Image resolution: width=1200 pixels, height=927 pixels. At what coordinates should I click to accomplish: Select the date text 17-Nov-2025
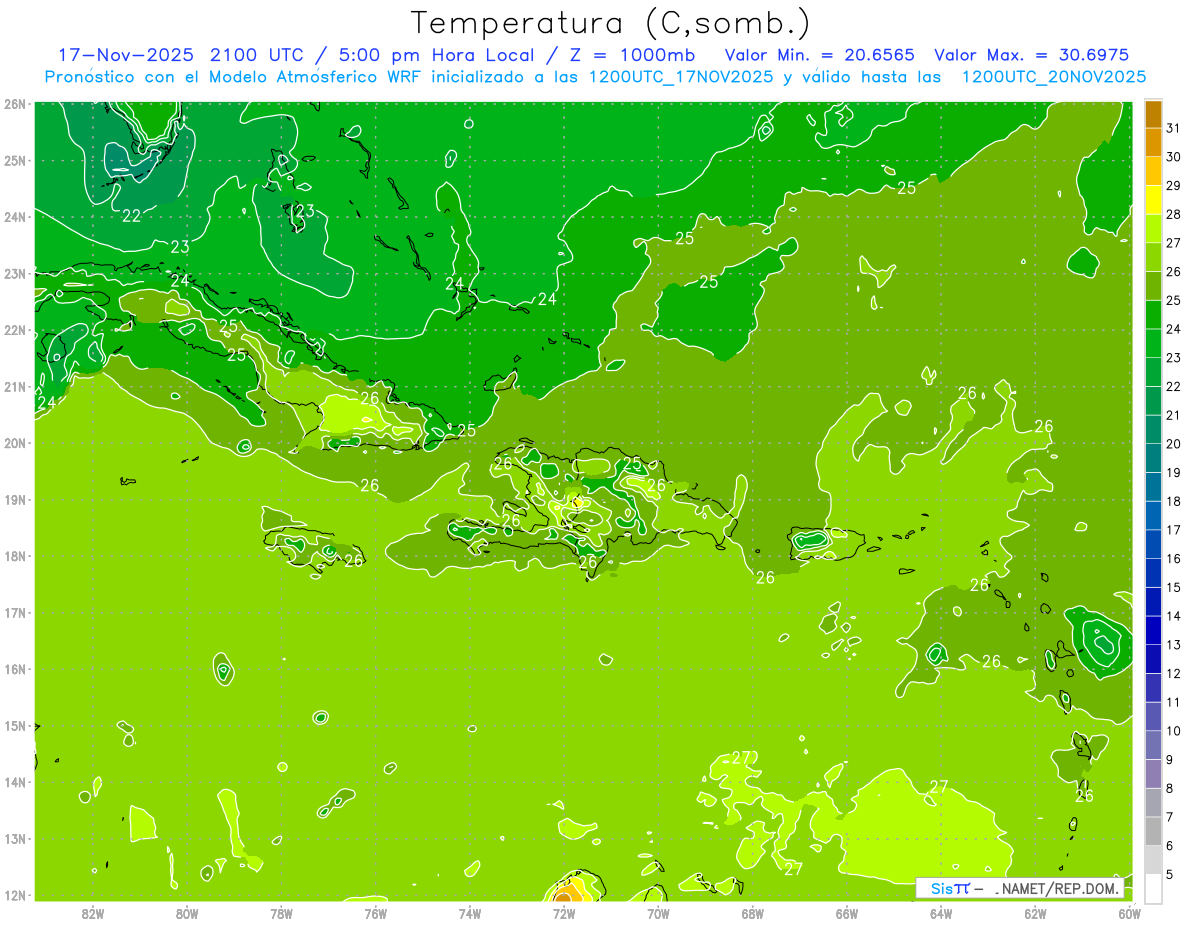pyautogui.click(x=125, y=55)
